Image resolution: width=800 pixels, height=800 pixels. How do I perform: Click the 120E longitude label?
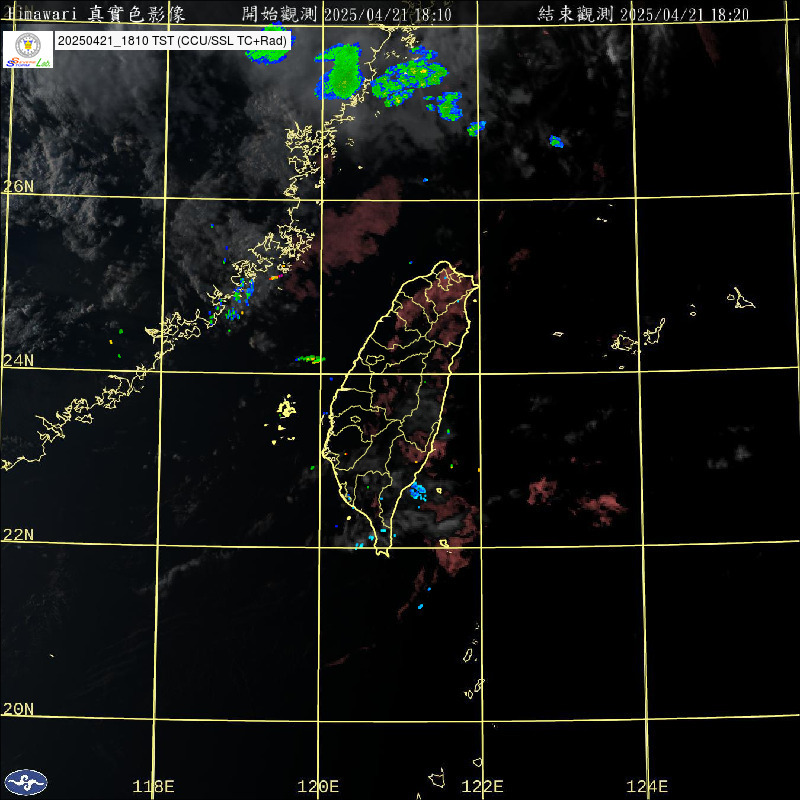[x=318, y=786]
